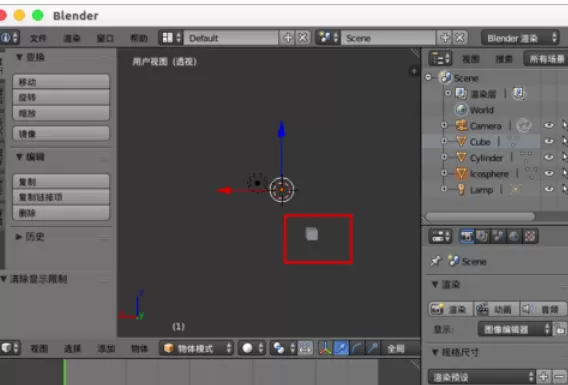Expand the Cylinder tree item
Screen dimensions: 568x385
pos(444,157)
